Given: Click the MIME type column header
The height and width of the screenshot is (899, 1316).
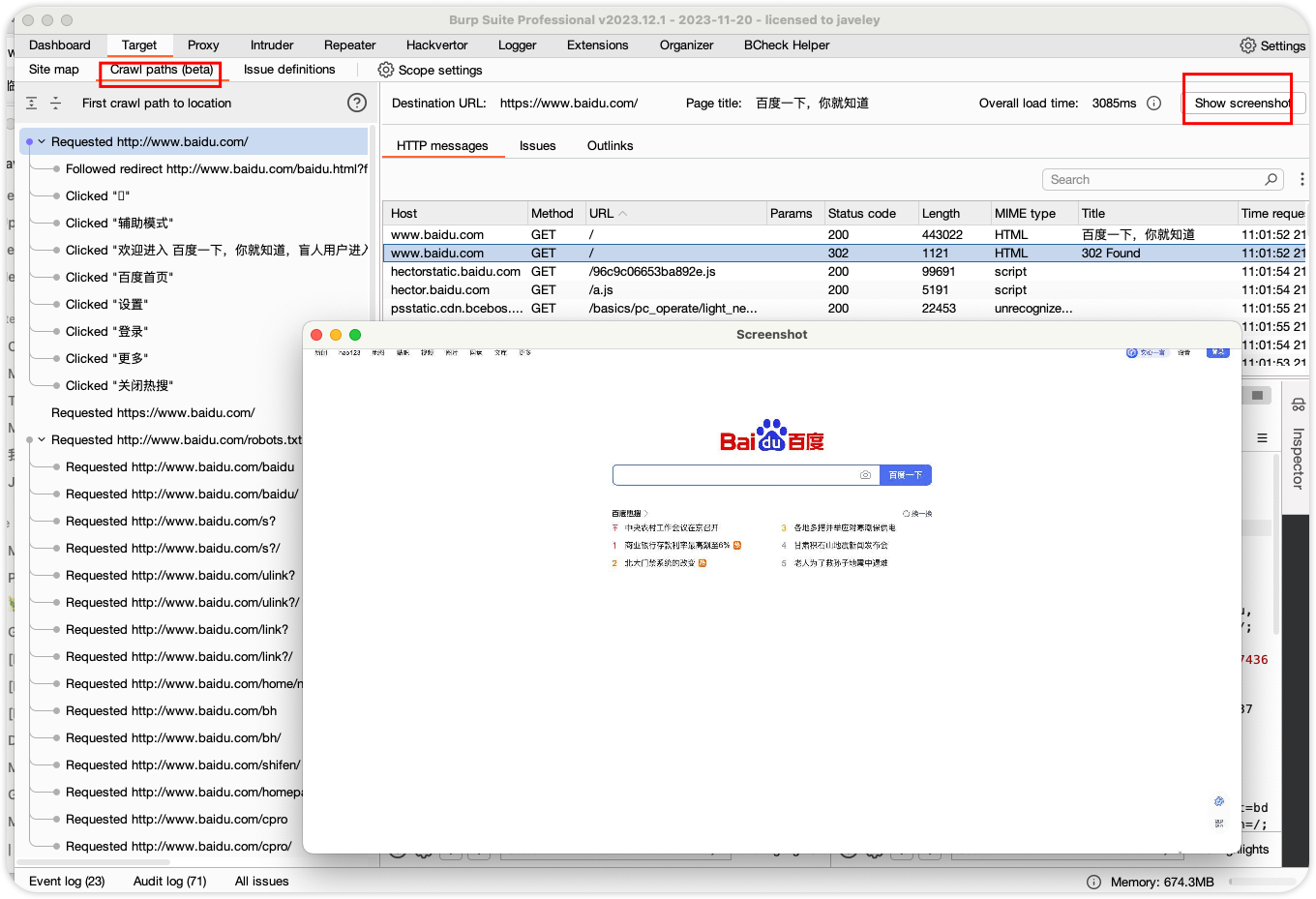Looking at the screenshot, I should tap(1032, 214).
